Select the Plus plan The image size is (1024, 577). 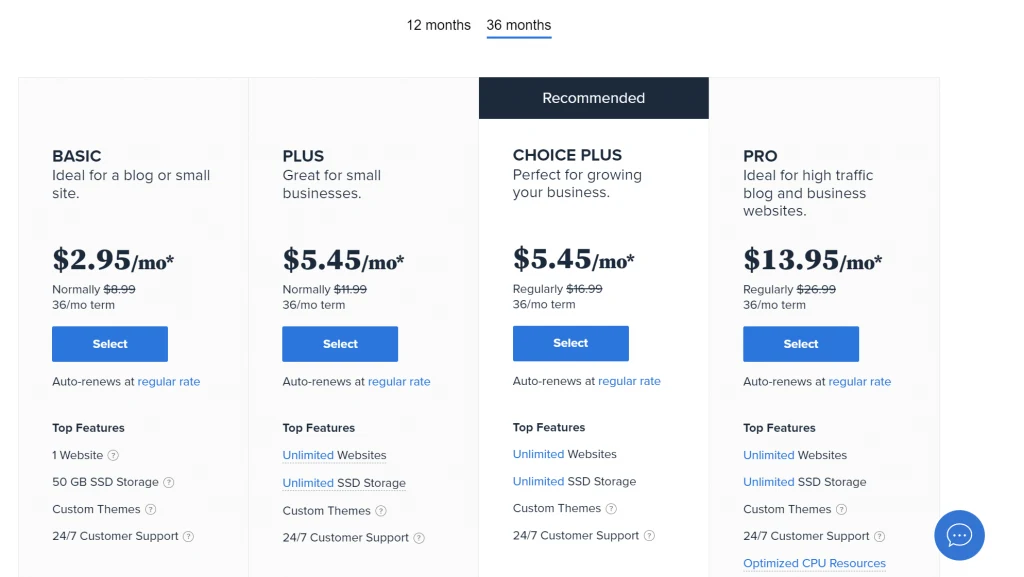pos(340,344)
